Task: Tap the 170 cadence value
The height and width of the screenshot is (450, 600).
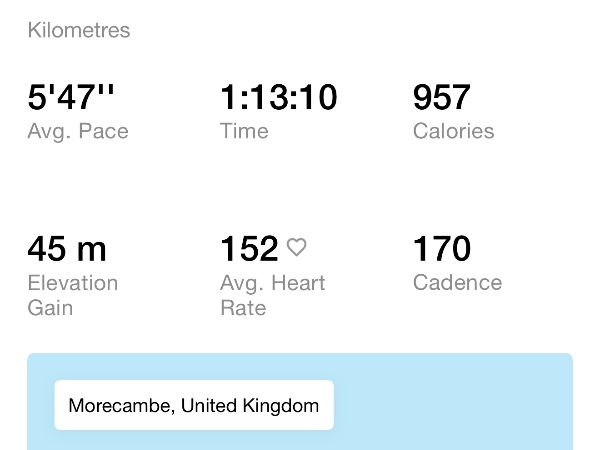Action: pyautogui.click(x=441, y=249)
